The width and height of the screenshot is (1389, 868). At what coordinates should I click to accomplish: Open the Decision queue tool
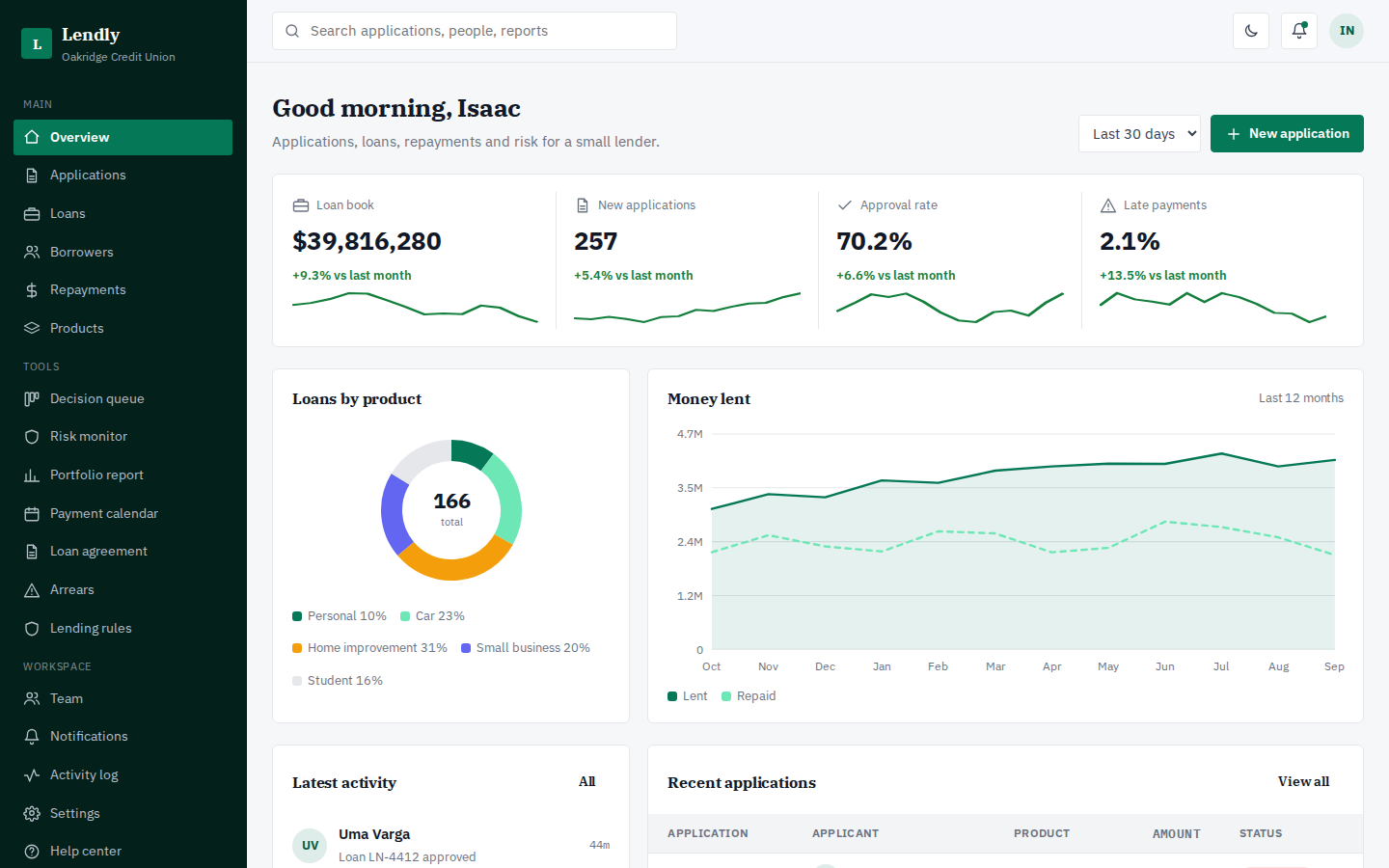(x=123, y=398)
